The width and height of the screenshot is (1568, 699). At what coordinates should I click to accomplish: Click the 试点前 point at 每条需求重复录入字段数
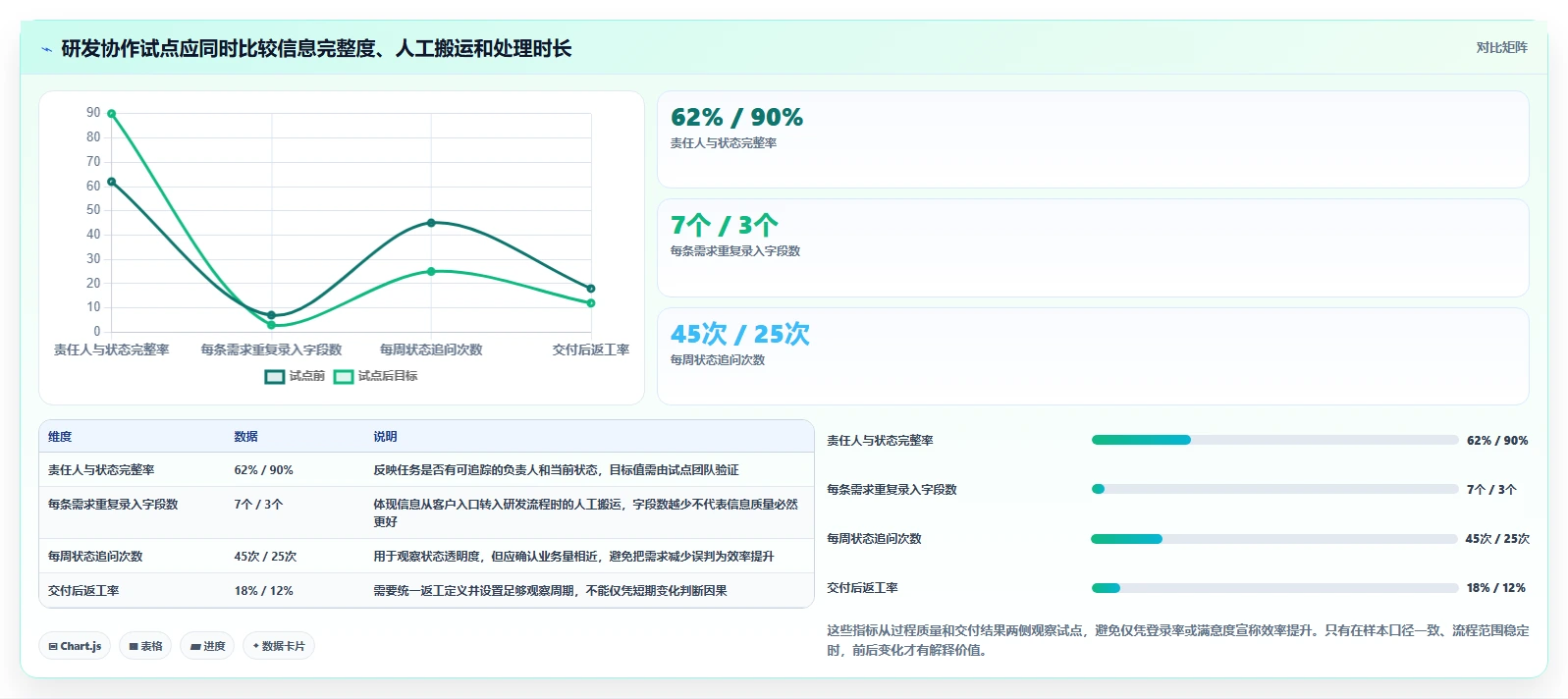click(x=272, y=315)
